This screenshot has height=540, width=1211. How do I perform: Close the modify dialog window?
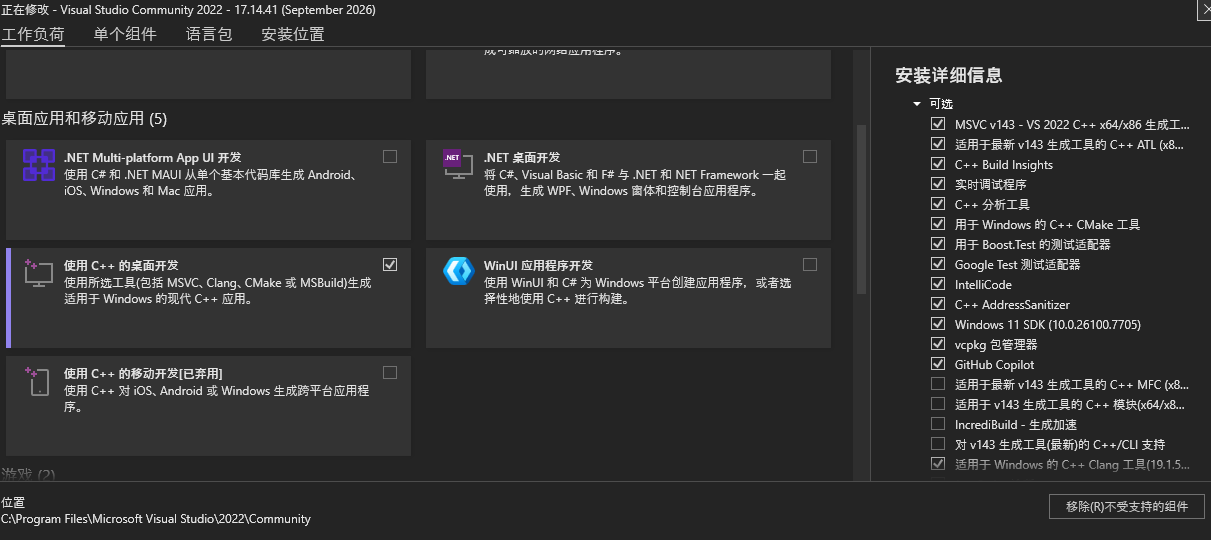(1204, 9)
